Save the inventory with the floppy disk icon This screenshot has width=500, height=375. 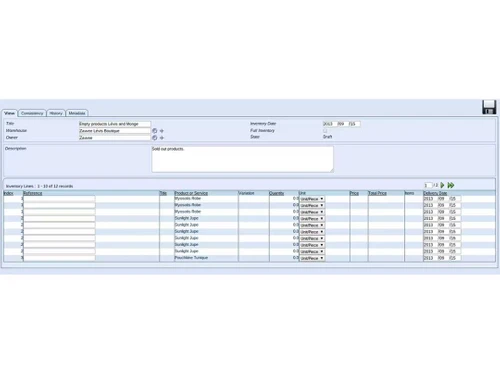489,107
